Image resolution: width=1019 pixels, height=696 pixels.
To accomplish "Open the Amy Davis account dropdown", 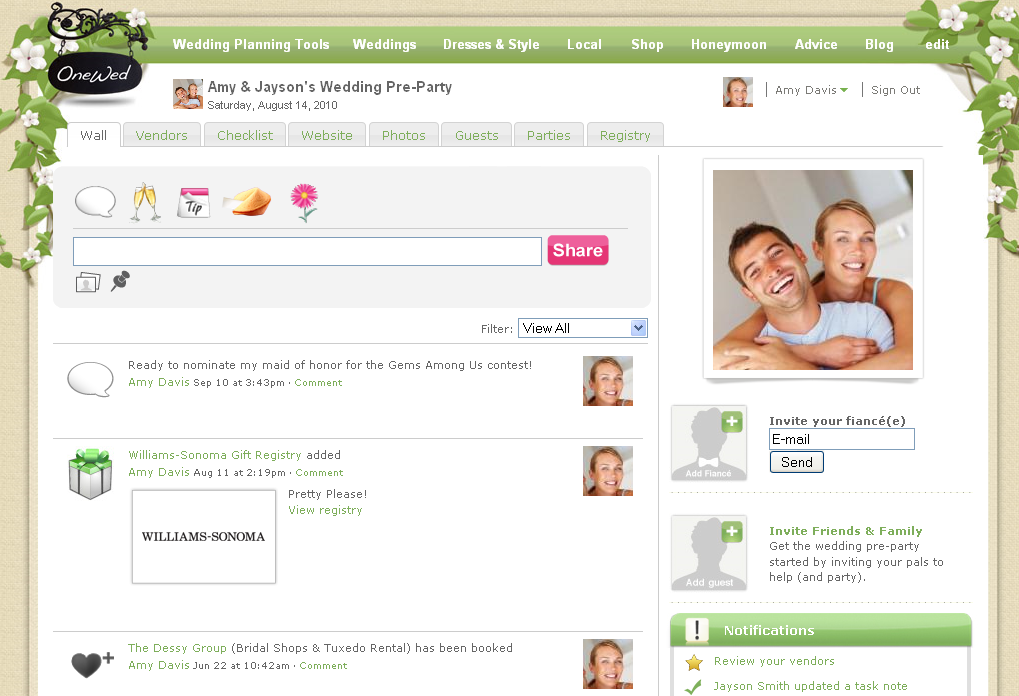I will tap(811, 90).
